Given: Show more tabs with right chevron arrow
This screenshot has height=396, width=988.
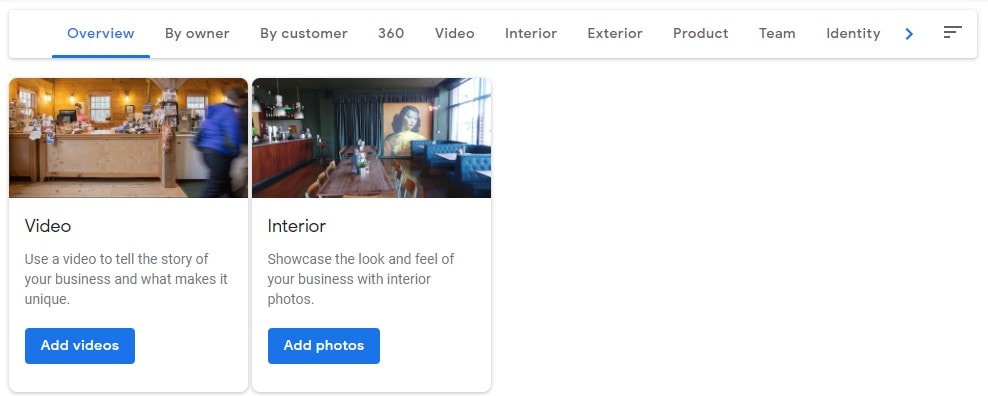Looking at the screenshot, I should [909, 34].
